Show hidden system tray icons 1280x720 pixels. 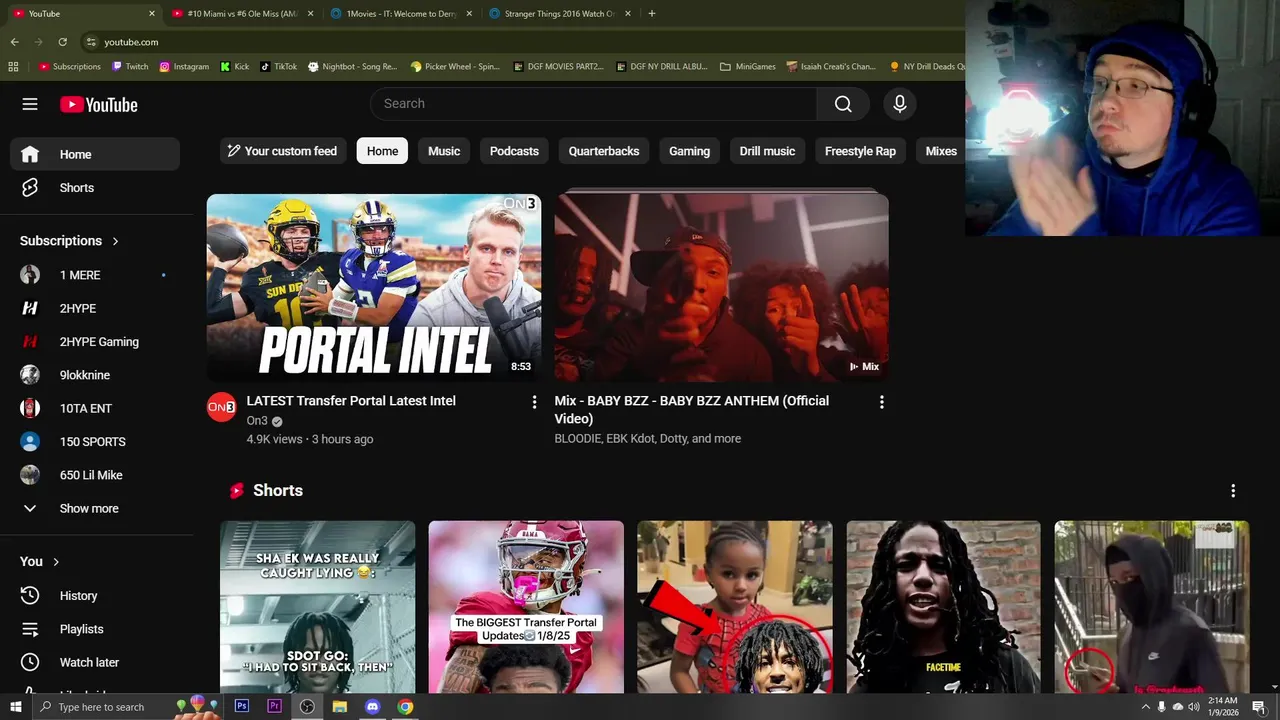1145,707
